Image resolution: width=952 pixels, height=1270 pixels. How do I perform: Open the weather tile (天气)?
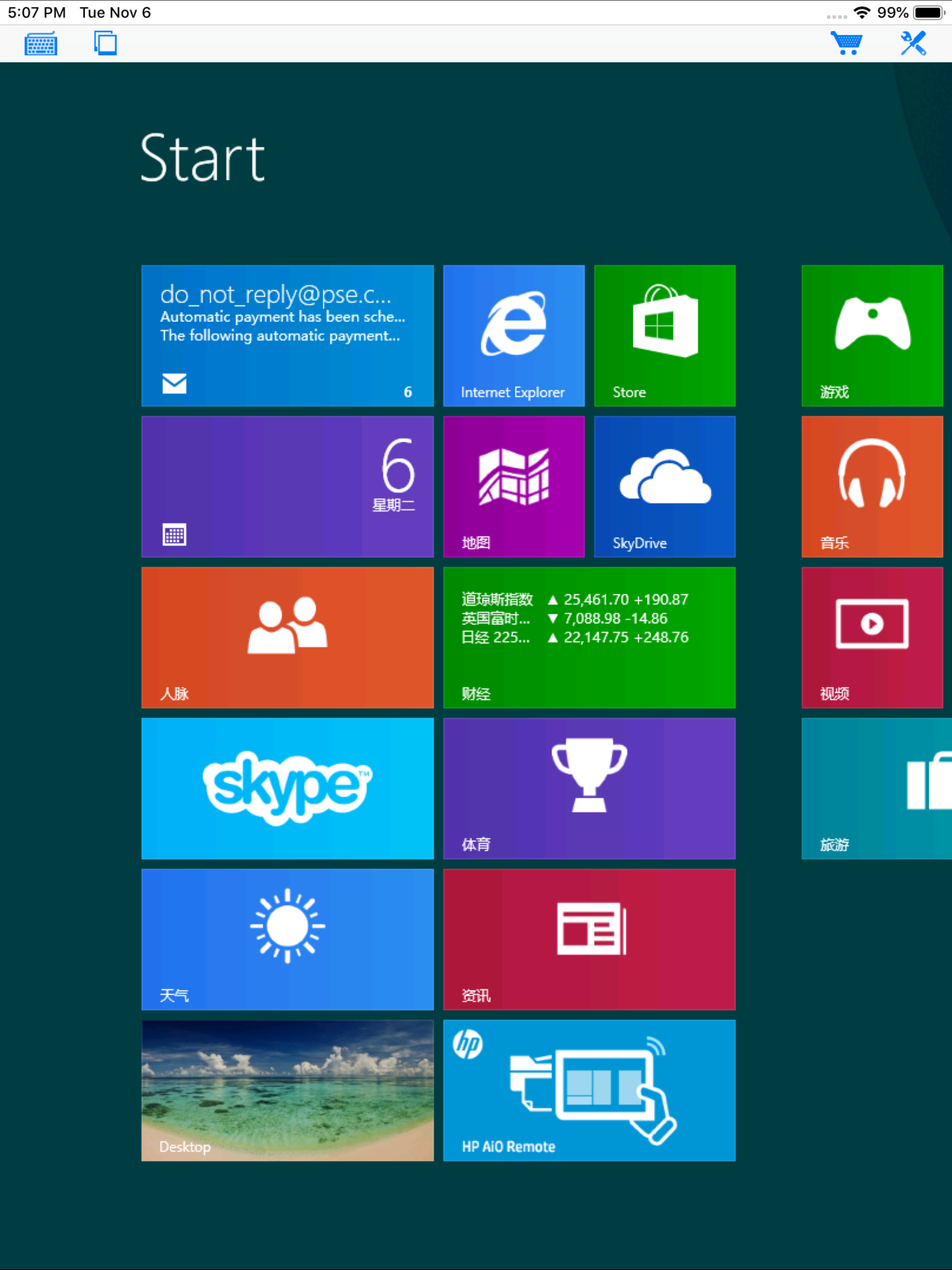coord(287,939)
